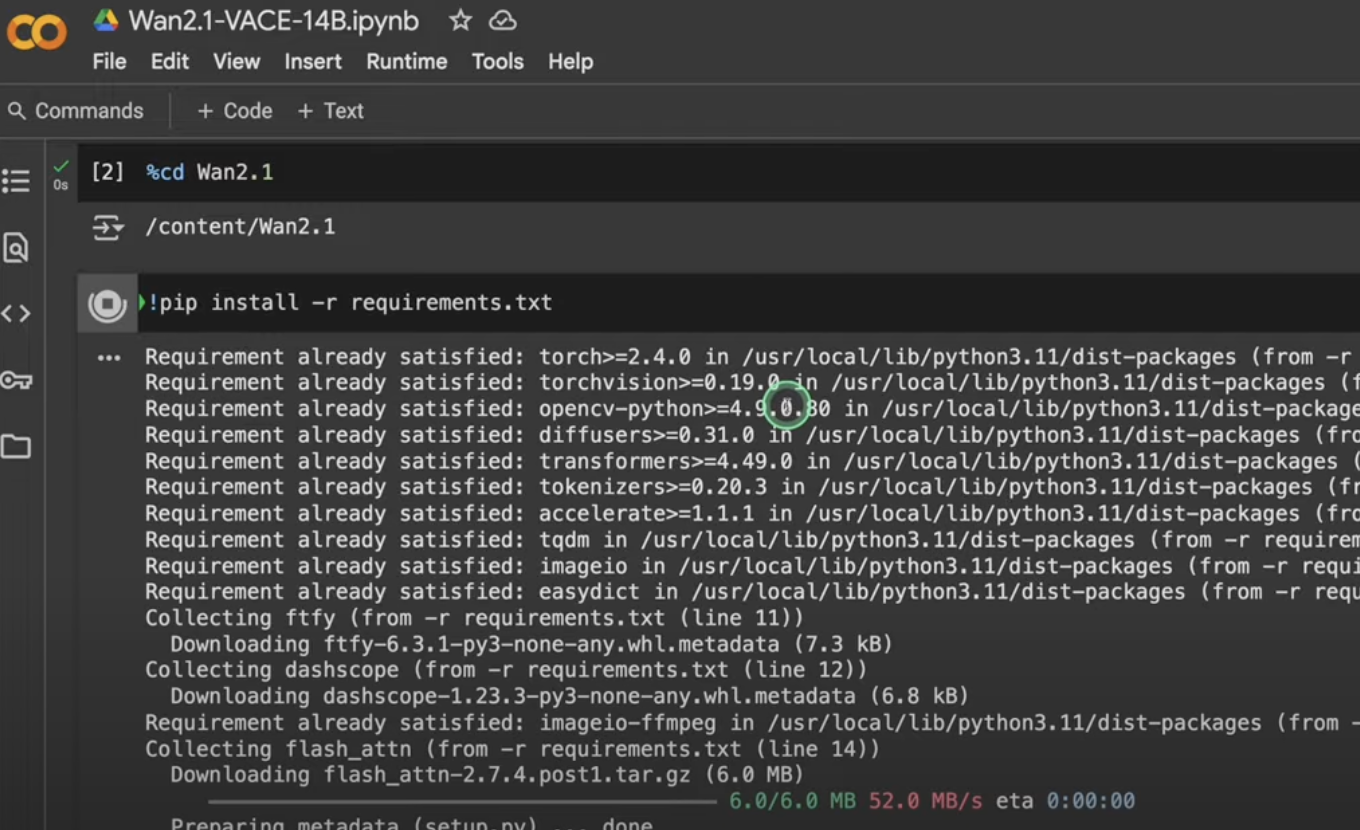This screenshot has height=830, width=1360.
Task: Select the /content/Wan2.1 output text
Action: 240,227
